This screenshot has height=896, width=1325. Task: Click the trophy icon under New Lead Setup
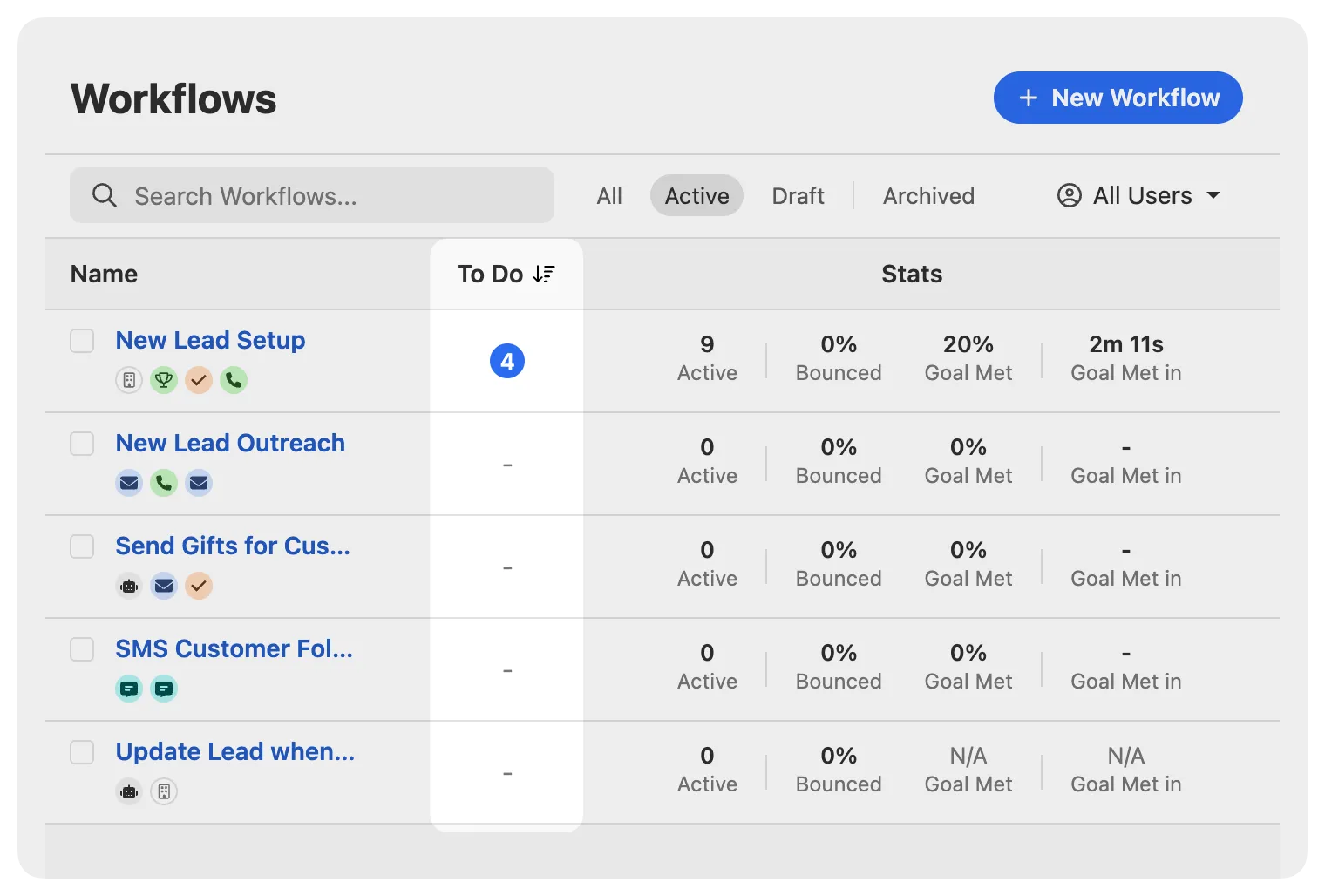click(x=164, y=380)
